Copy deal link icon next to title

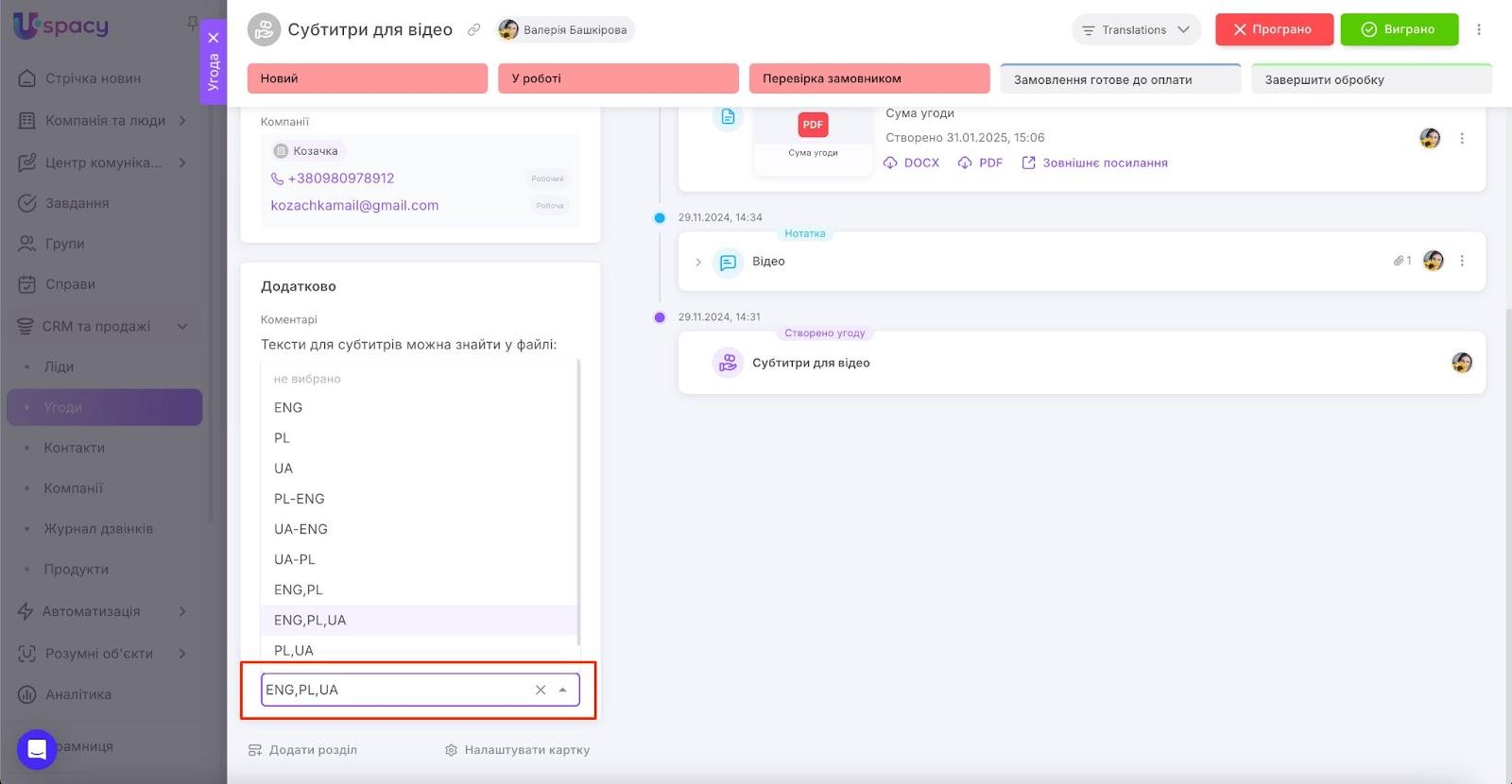[x=474, y=30]
